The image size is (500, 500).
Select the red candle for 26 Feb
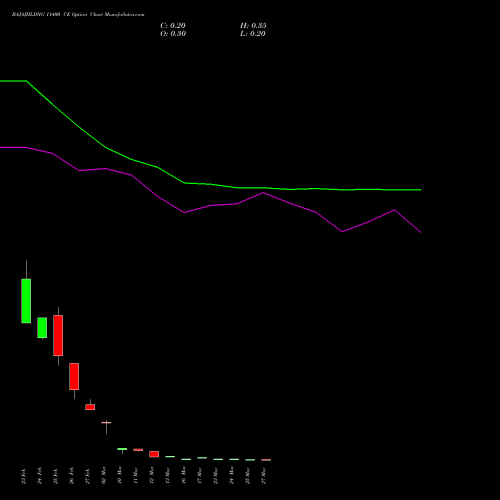pyautogui.click(x=74, y=376)
